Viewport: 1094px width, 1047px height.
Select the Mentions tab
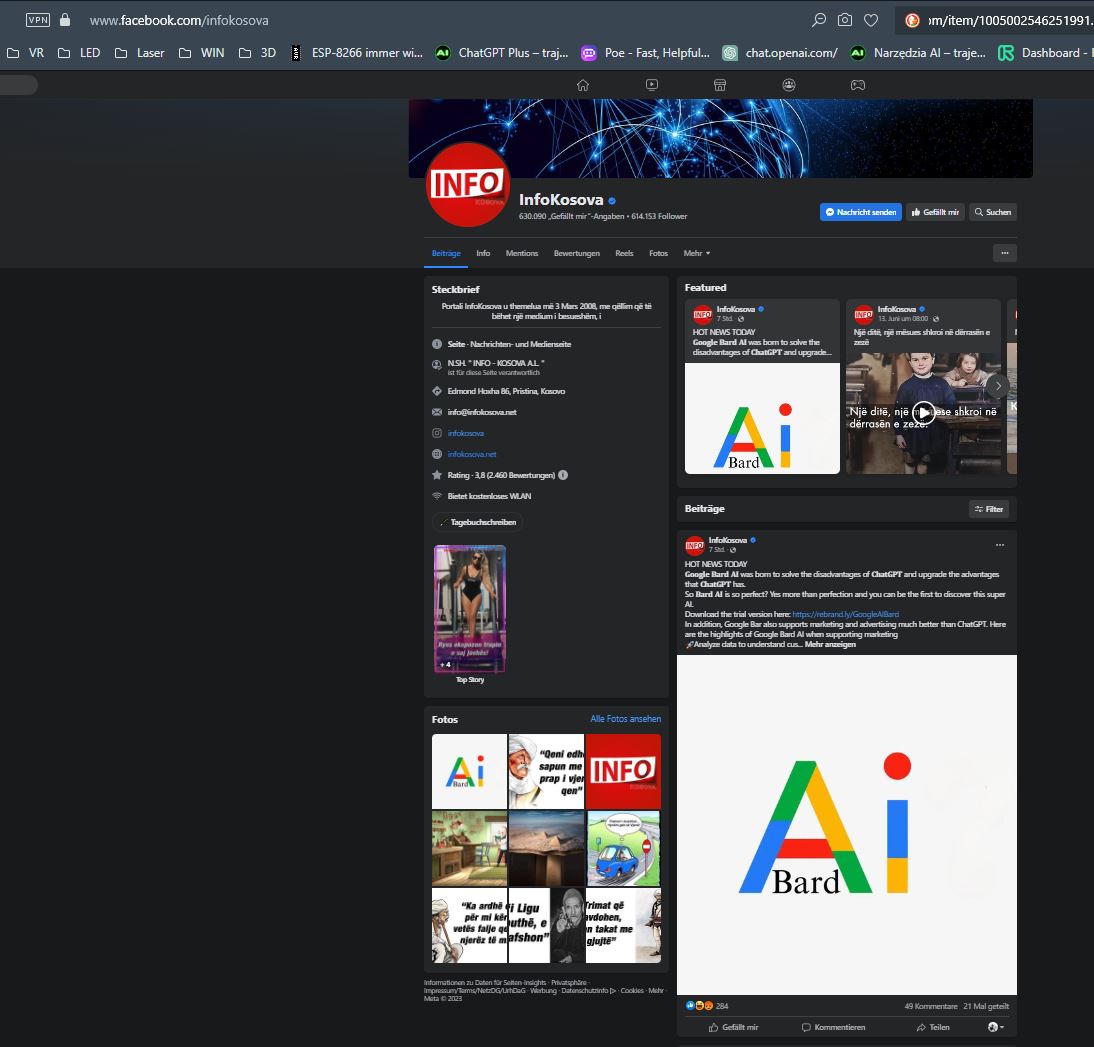(522, 253)
